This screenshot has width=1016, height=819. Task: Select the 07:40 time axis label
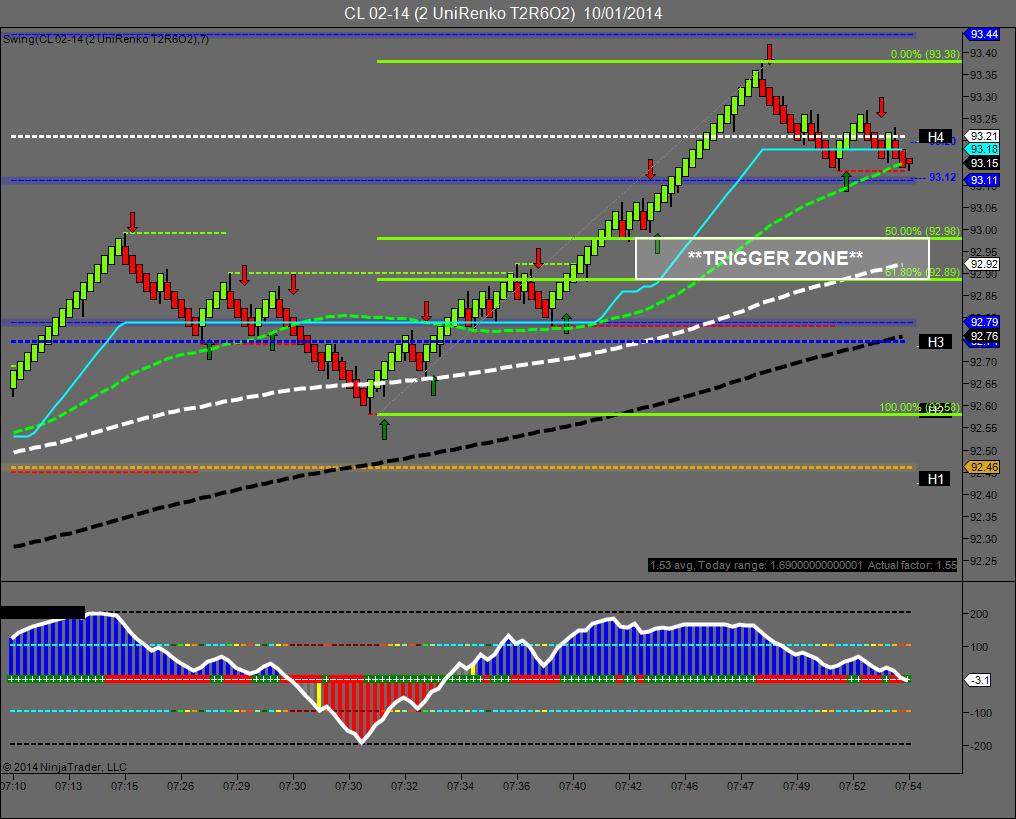pos(572,786)
